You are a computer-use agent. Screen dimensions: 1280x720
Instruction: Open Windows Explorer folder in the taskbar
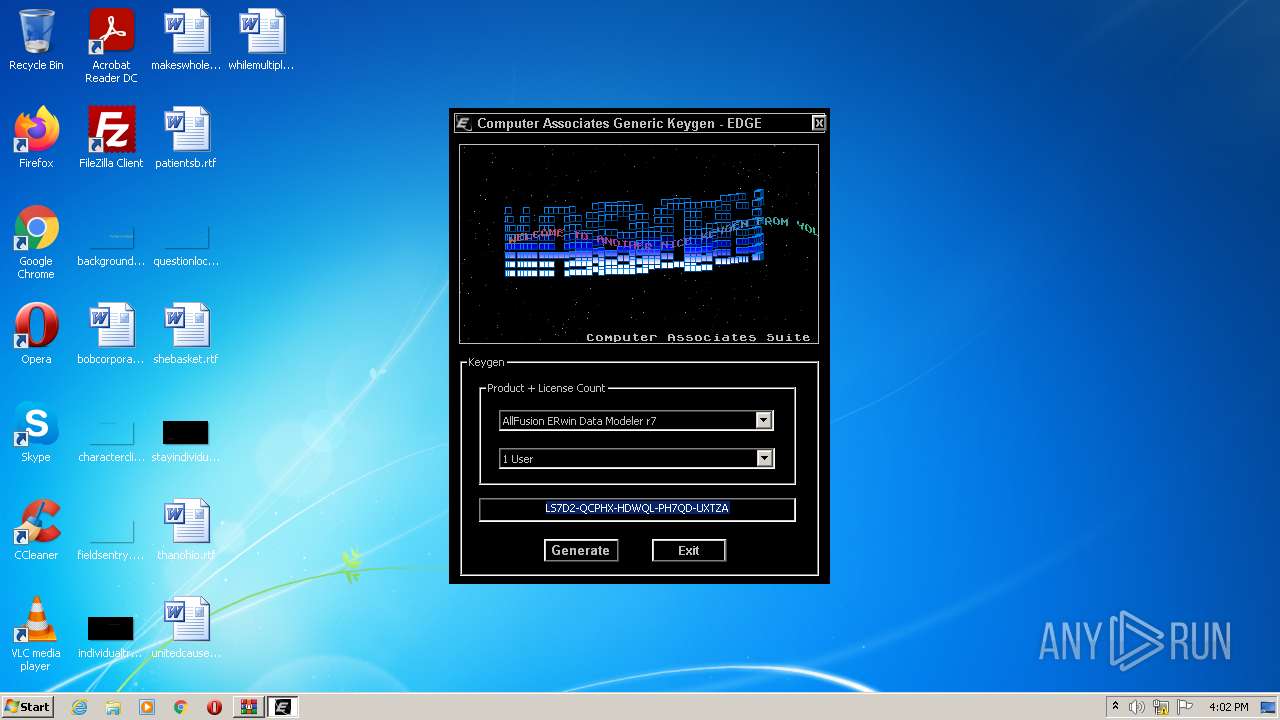(113, 707)
